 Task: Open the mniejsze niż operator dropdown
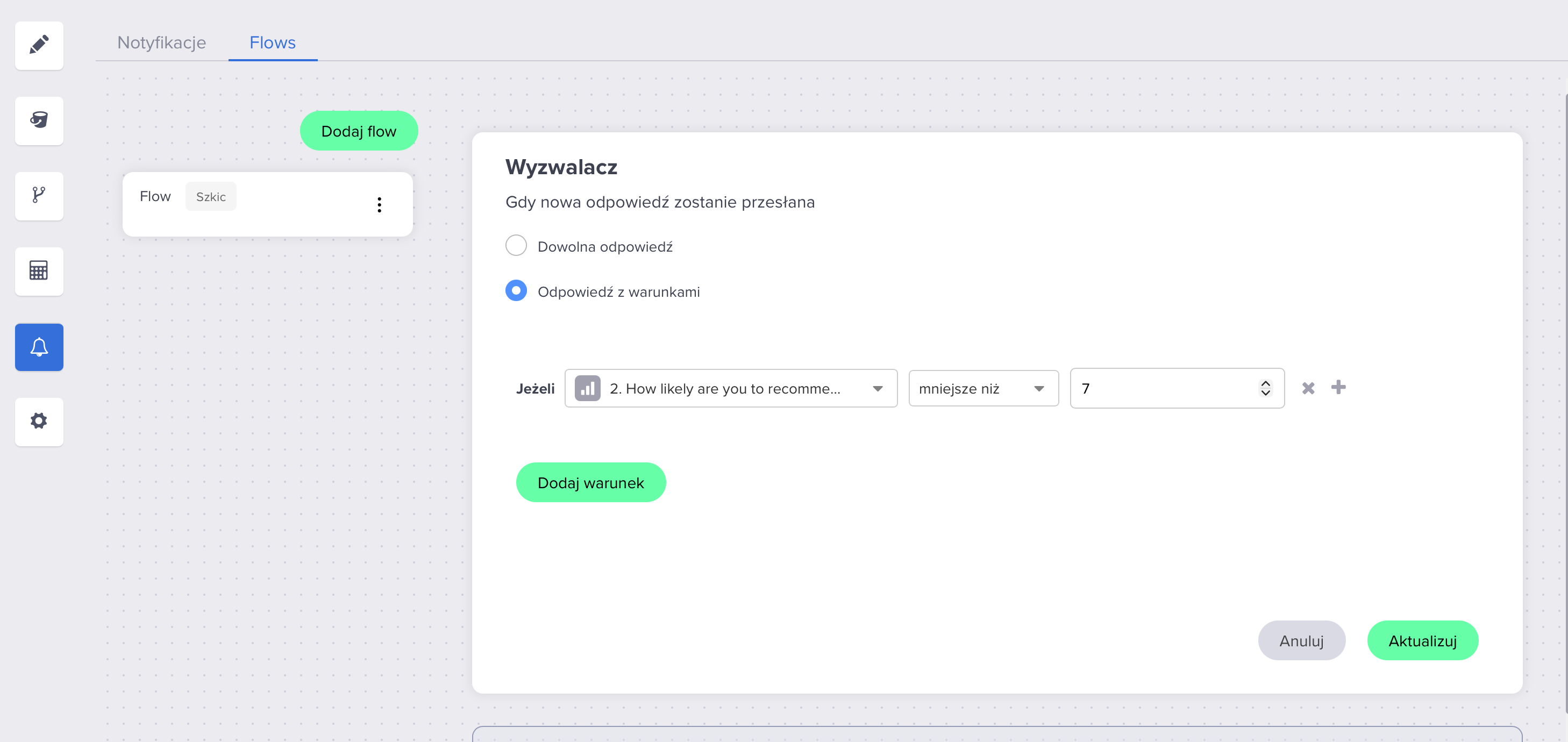(983, 388)
